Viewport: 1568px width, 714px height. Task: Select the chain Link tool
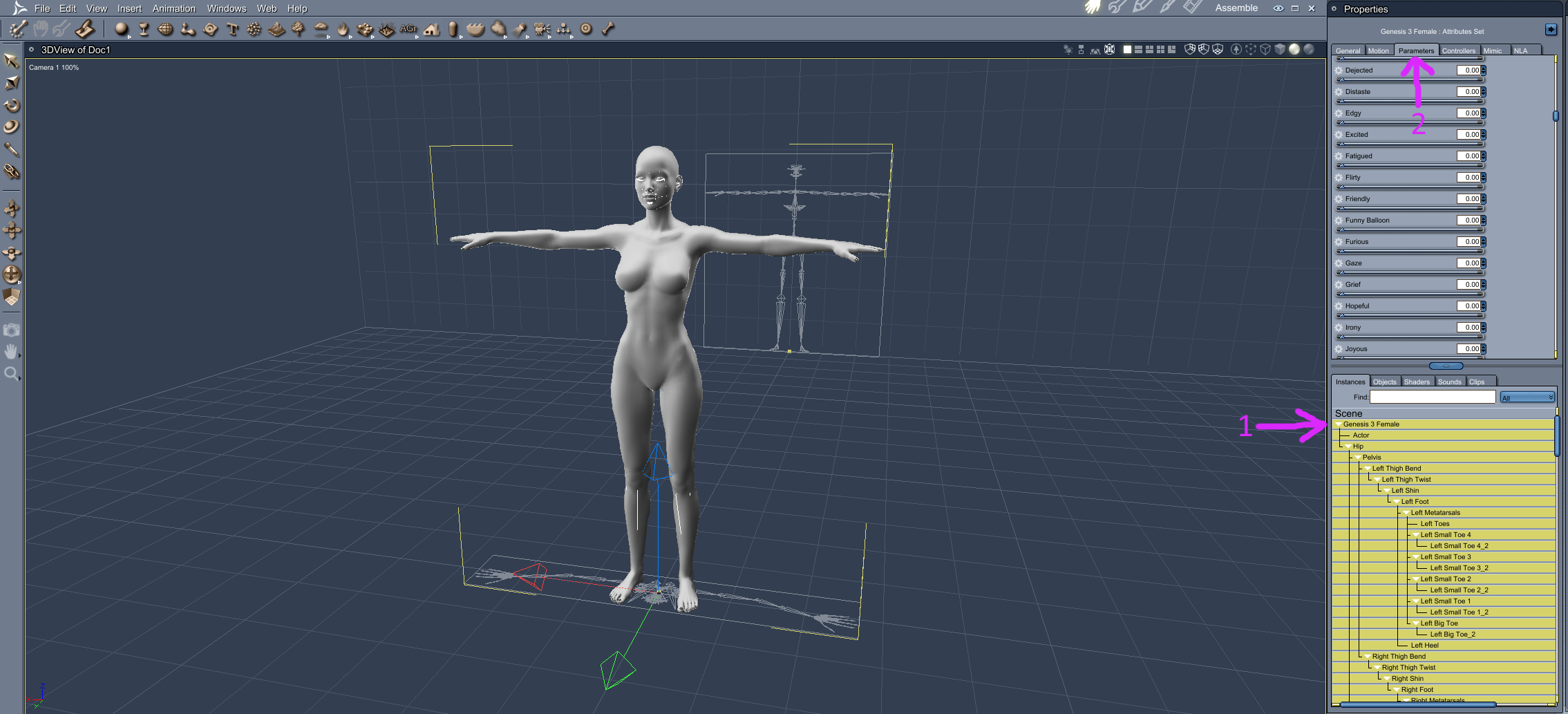[12, 171]
